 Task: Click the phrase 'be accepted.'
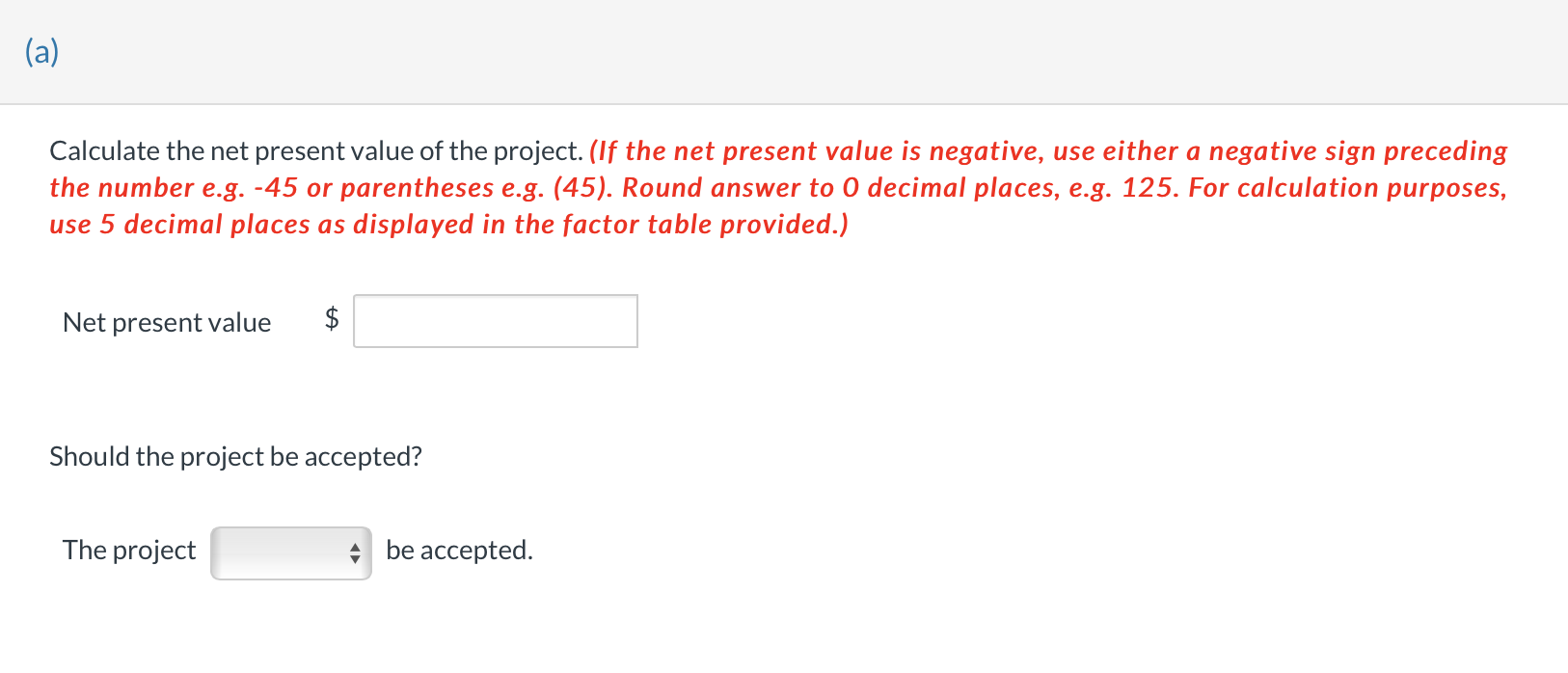[x=459, y=550]
